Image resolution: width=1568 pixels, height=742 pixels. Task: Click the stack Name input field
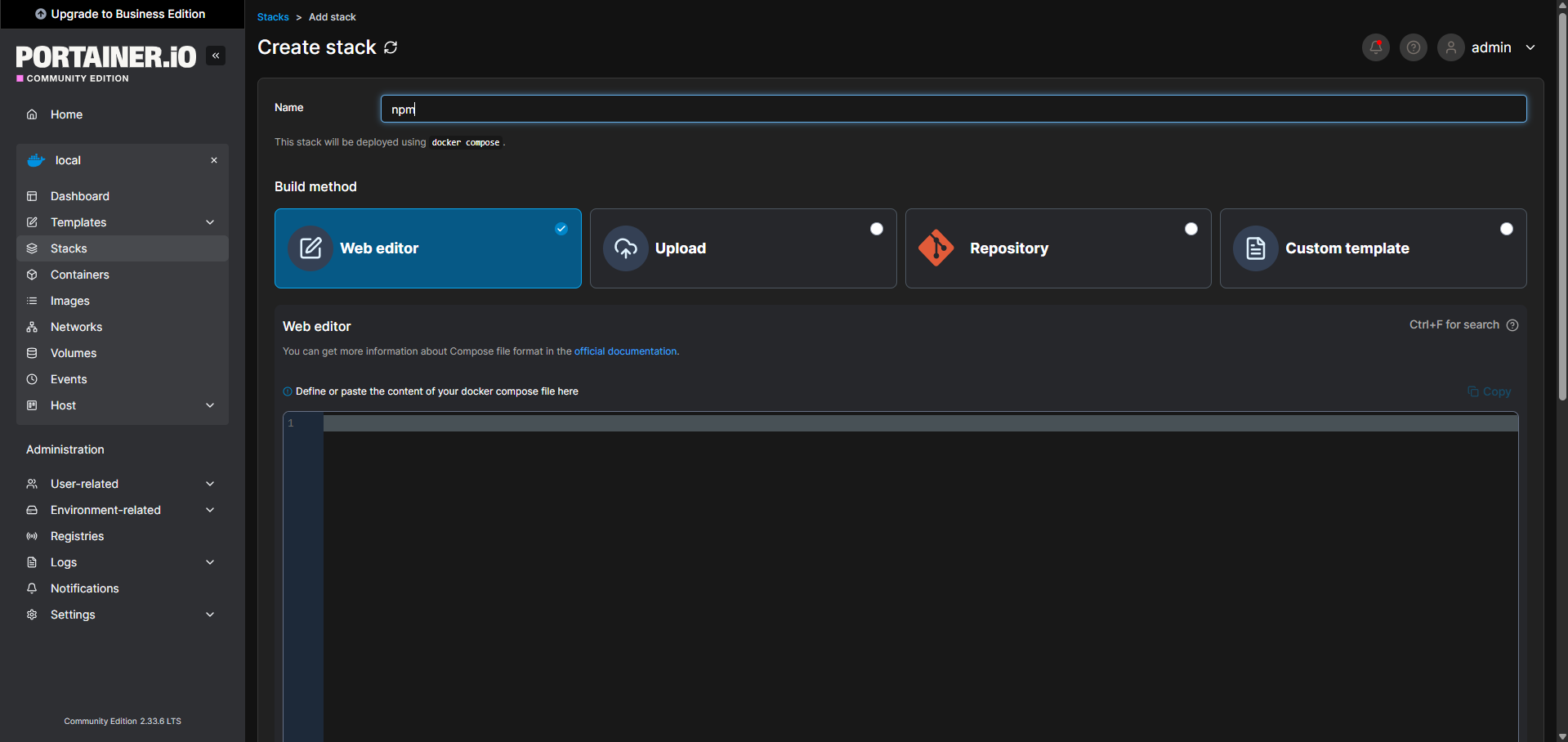[x=954, y=109]
